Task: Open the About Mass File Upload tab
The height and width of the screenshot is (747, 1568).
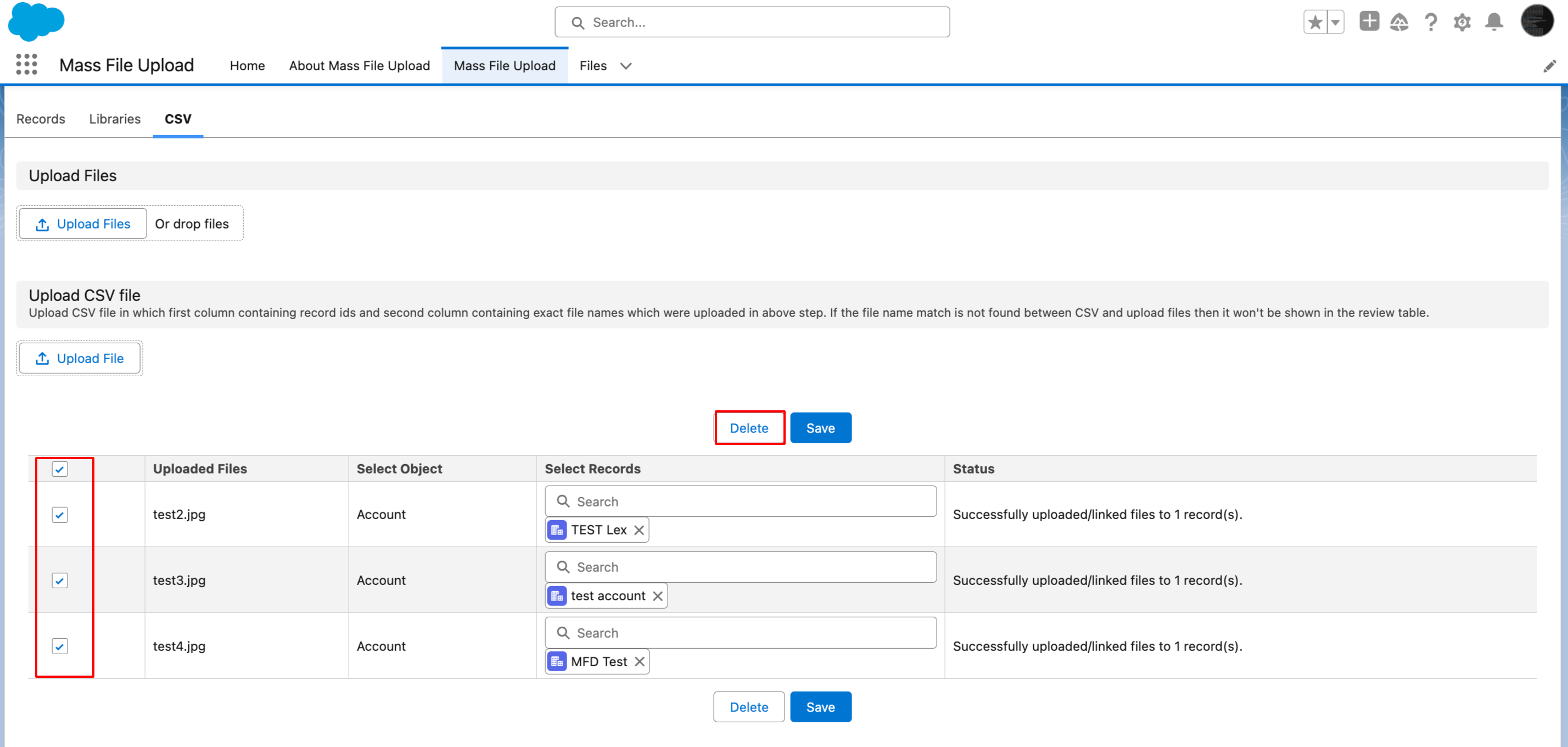Action: 359,66
